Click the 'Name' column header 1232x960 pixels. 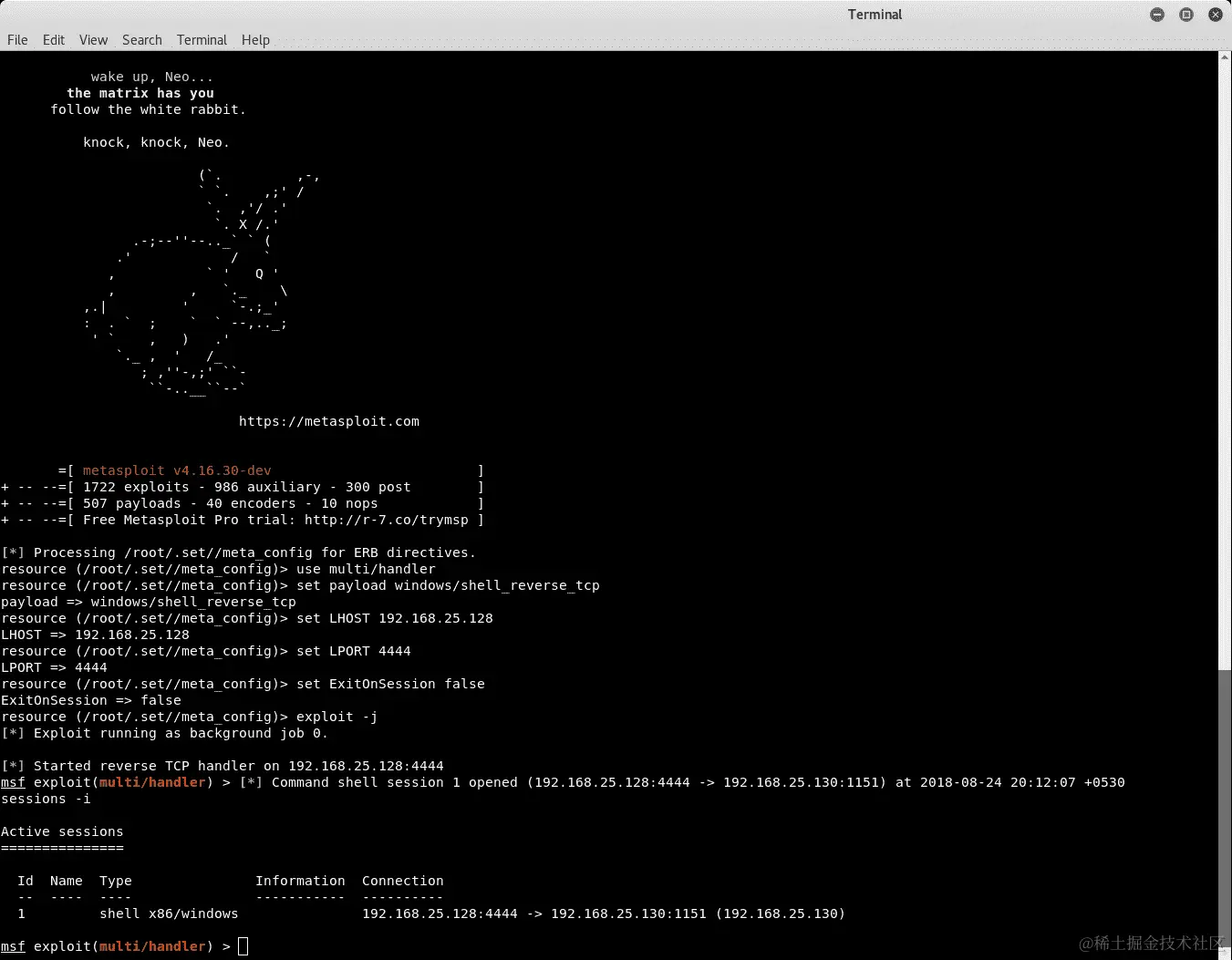[x=67, y=881]
